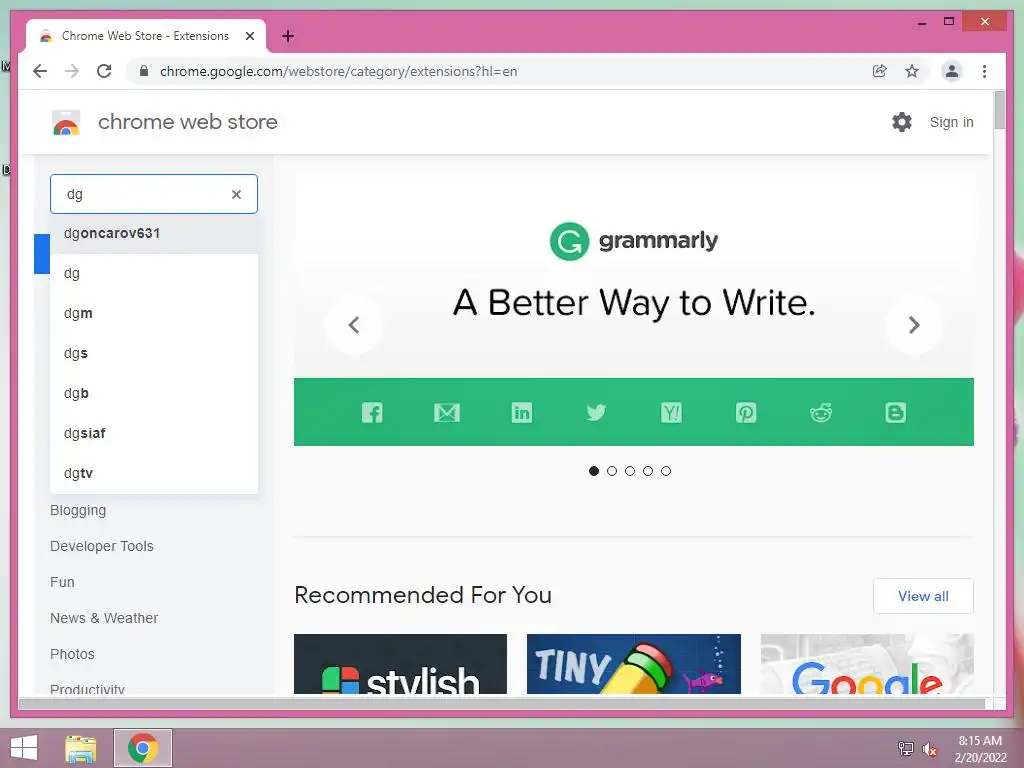1024x768 pixels.
Task: Open Photos category
Action: (x=72, y=654)
